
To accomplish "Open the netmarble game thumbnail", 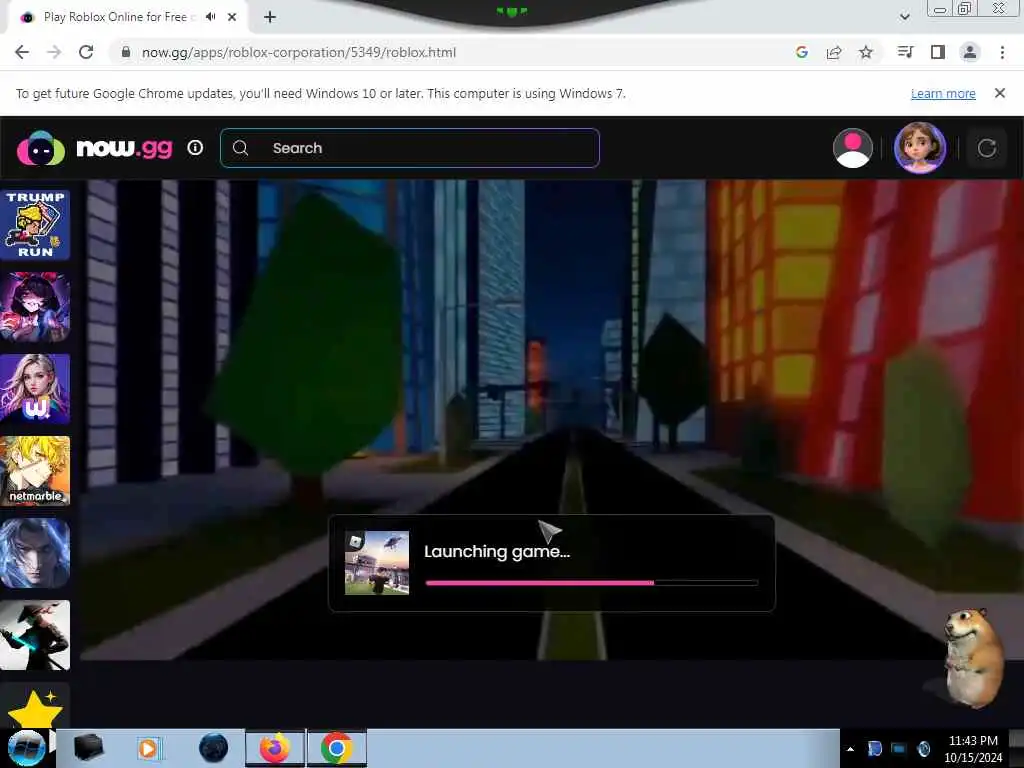I will (x=35, y=471).
